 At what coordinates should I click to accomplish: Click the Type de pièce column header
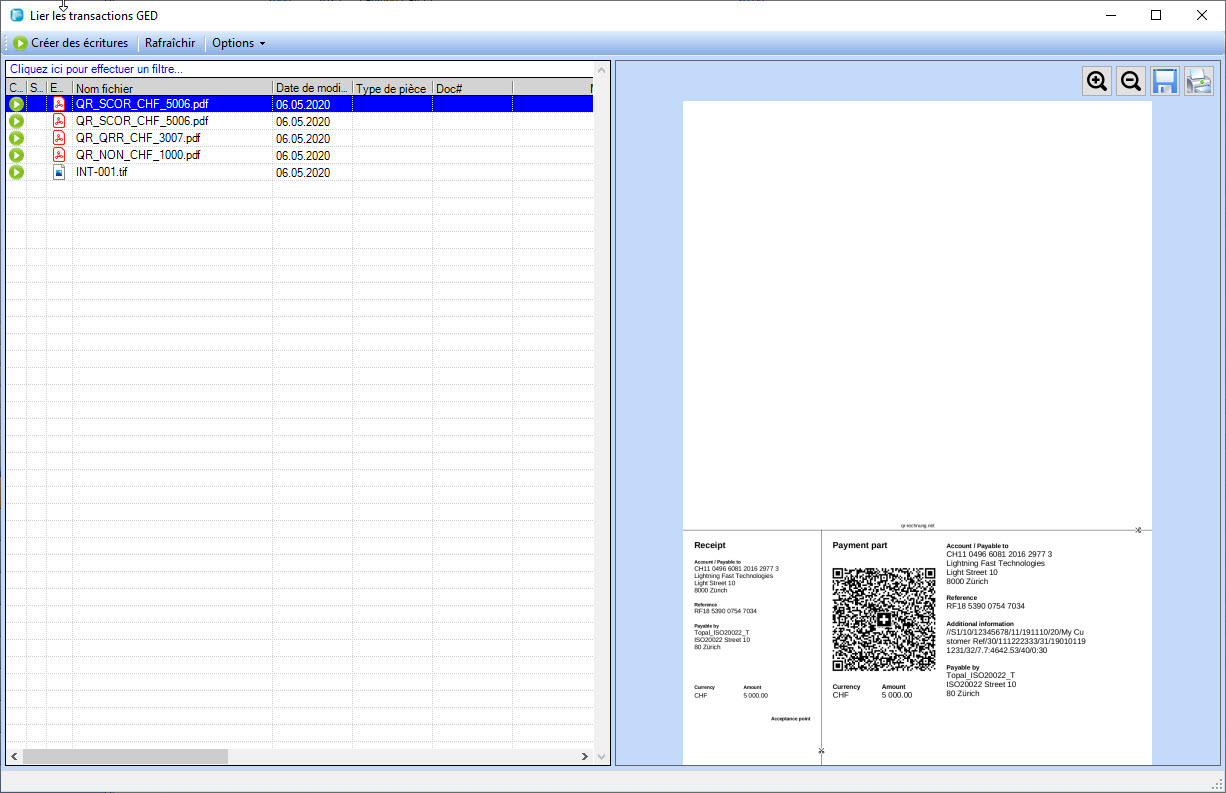coord(391,89)
